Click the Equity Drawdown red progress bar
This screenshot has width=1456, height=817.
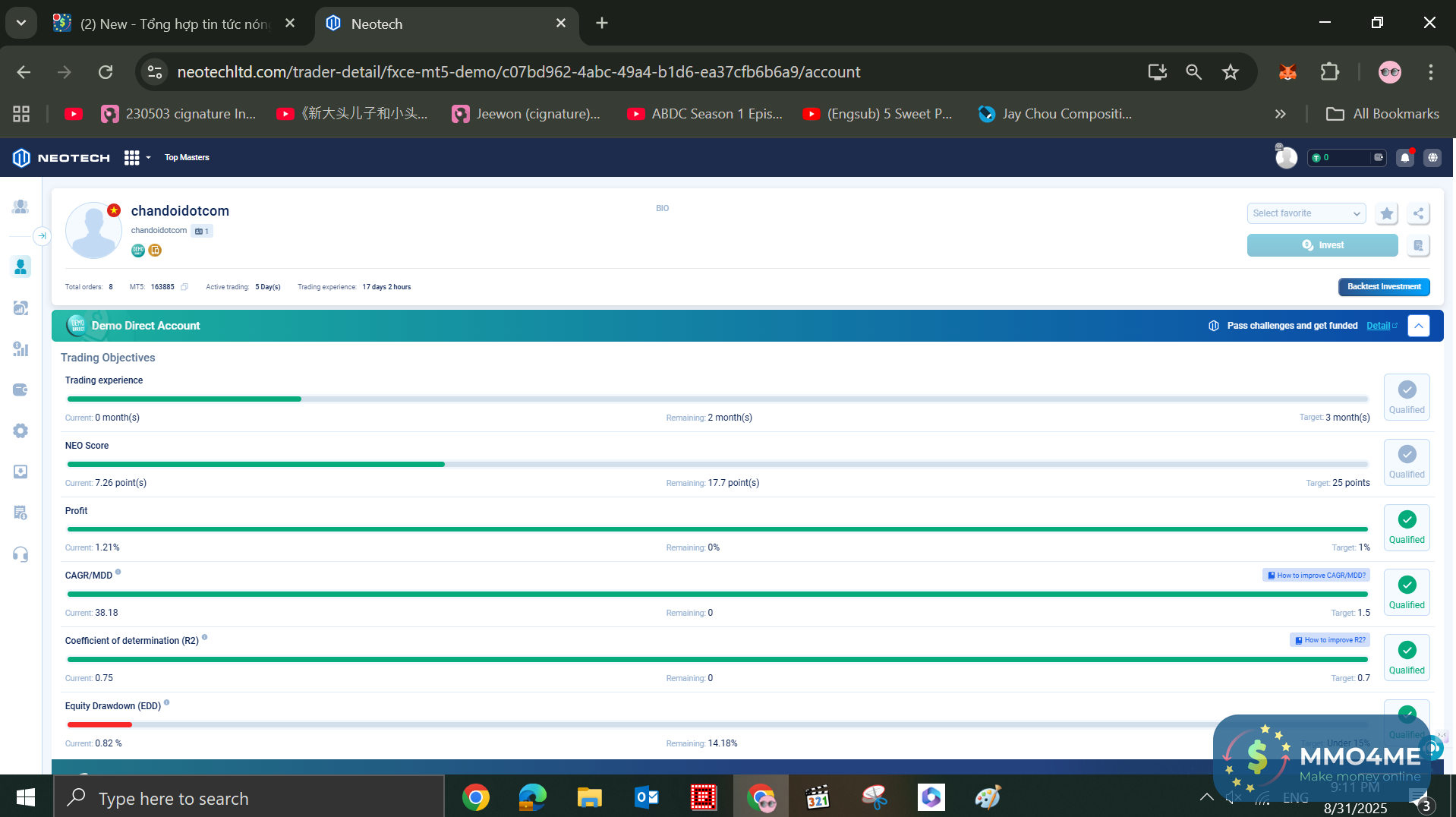point(99,724)
